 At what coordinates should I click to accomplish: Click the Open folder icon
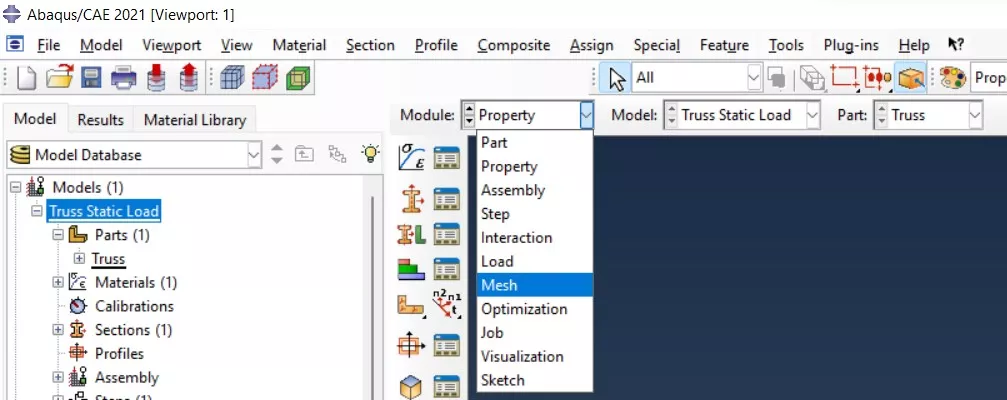coord(60,78)
